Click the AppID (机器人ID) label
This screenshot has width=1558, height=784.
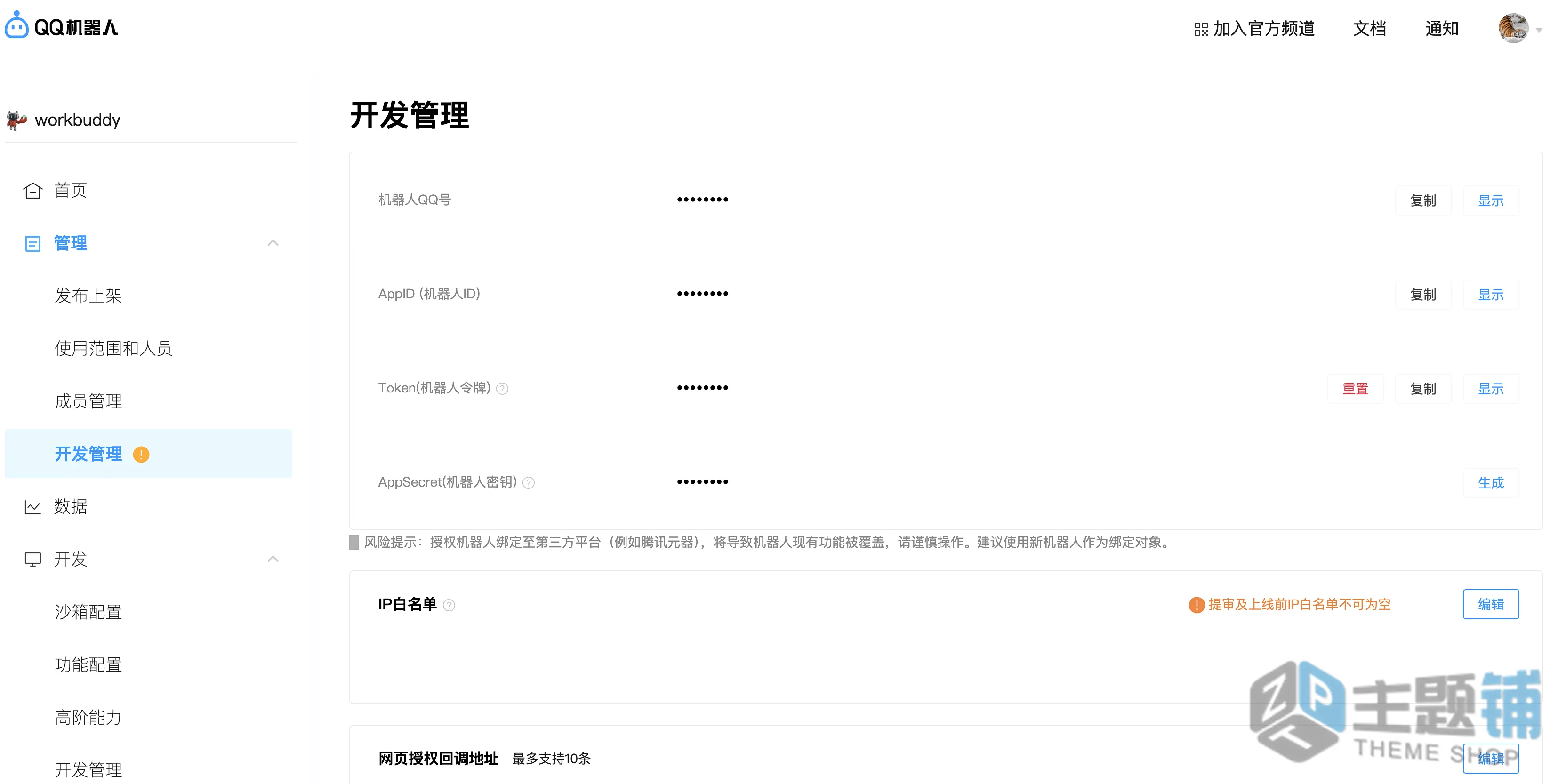click(x=429, y=294)
